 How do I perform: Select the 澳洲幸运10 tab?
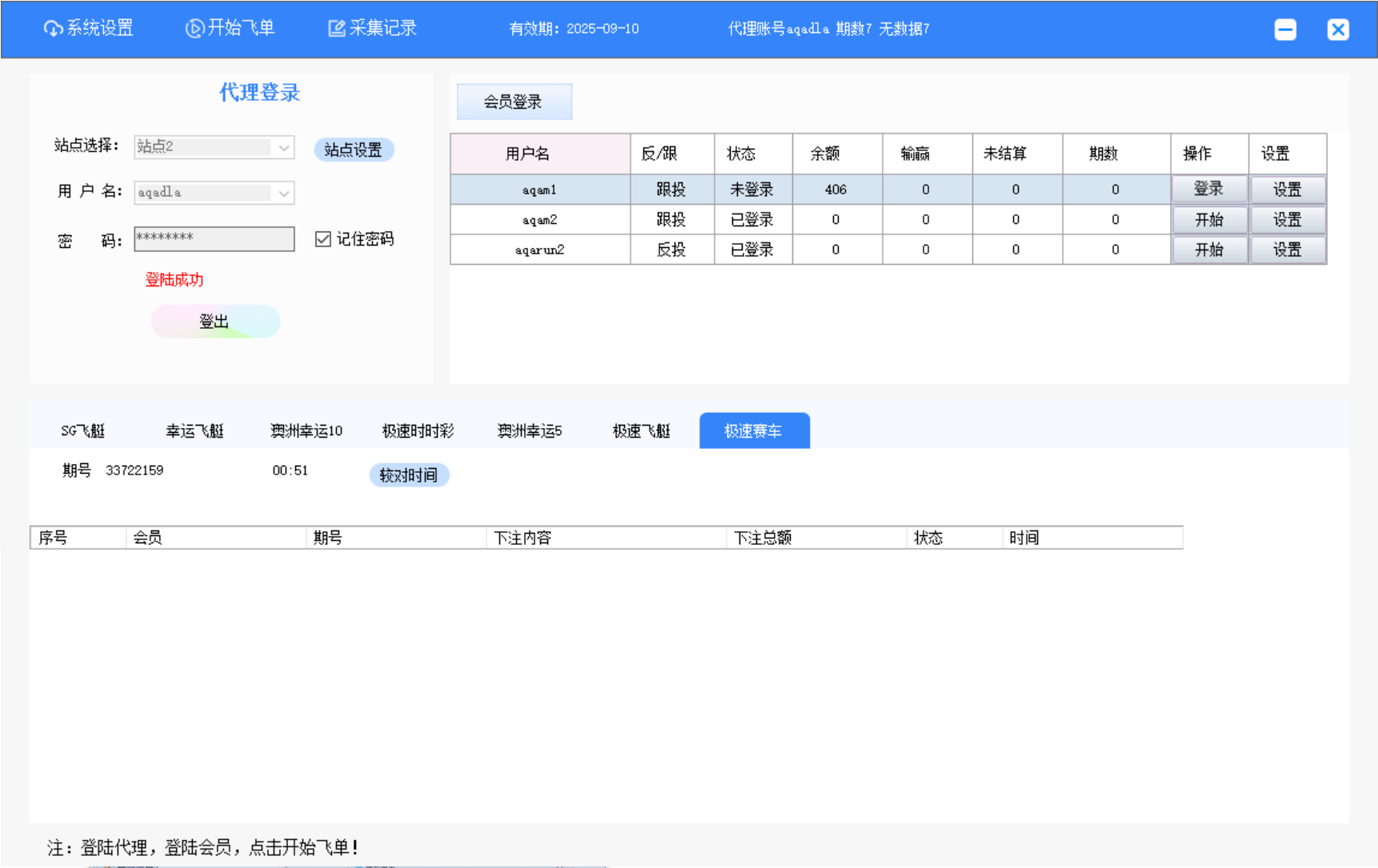point(306,431)
